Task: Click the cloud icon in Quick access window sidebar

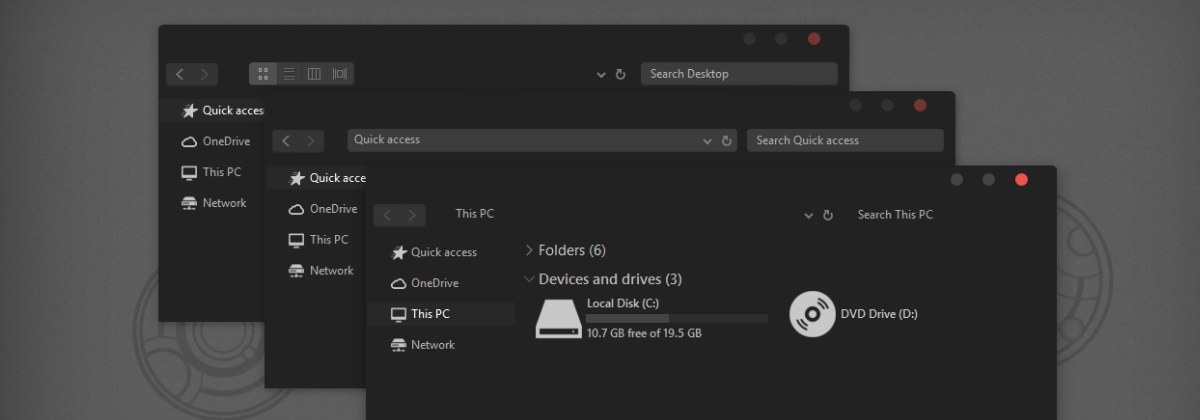Action: tap(296, 210)
